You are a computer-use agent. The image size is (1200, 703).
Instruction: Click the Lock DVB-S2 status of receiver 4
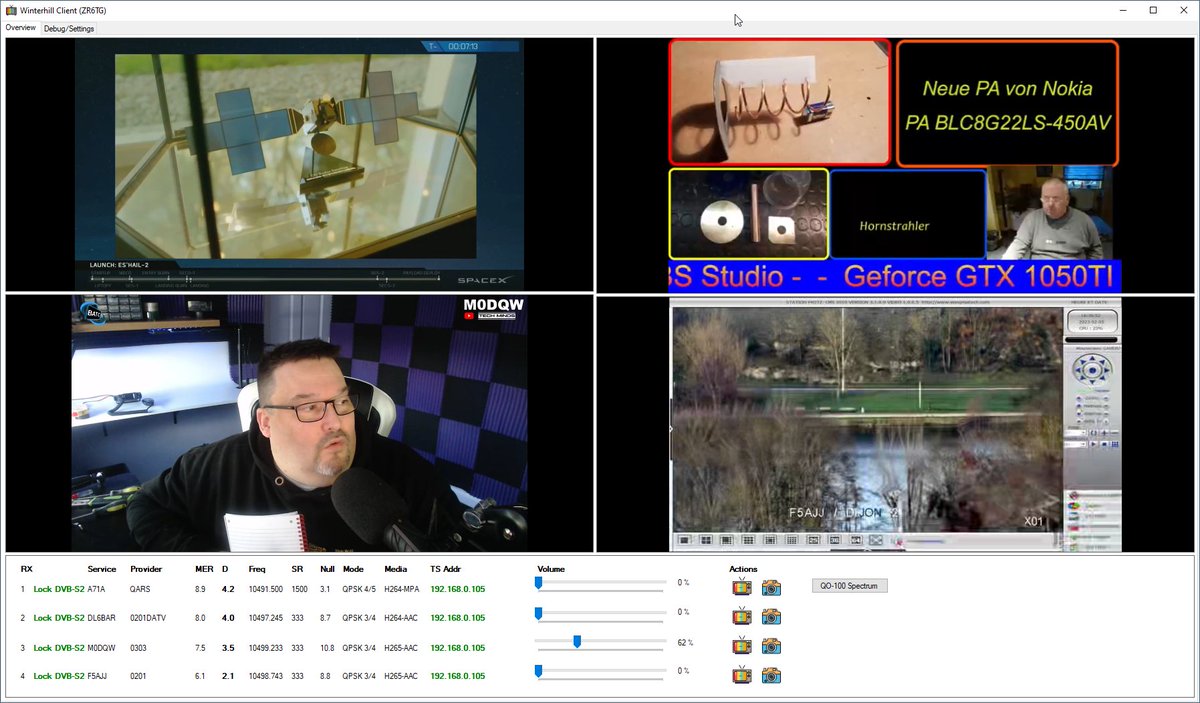click(59, 676)
